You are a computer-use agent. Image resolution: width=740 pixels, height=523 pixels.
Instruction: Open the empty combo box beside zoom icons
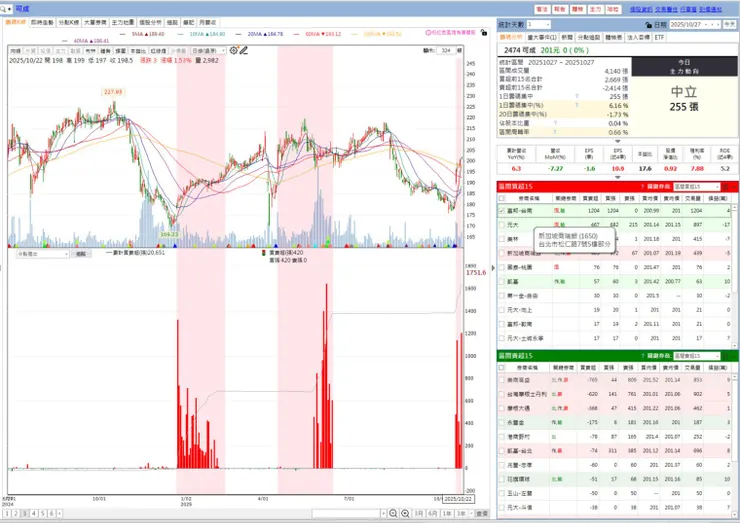coord(349,514)
